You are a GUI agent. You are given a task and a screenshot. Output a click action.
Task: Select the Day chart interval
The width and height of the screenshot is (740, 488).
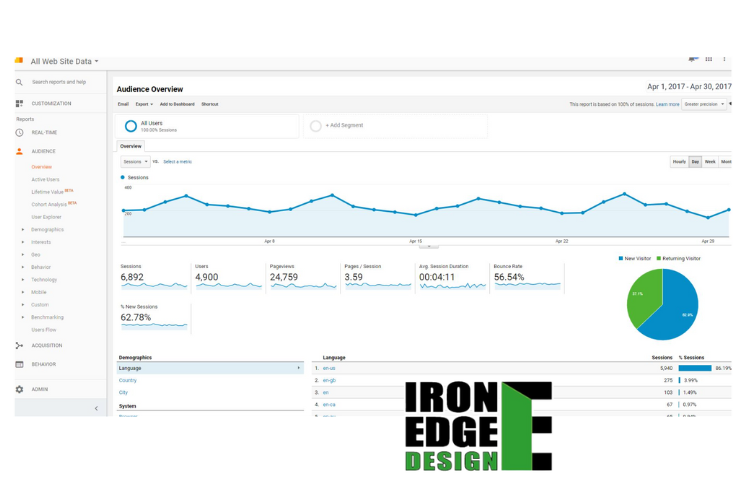click(695, 161)
